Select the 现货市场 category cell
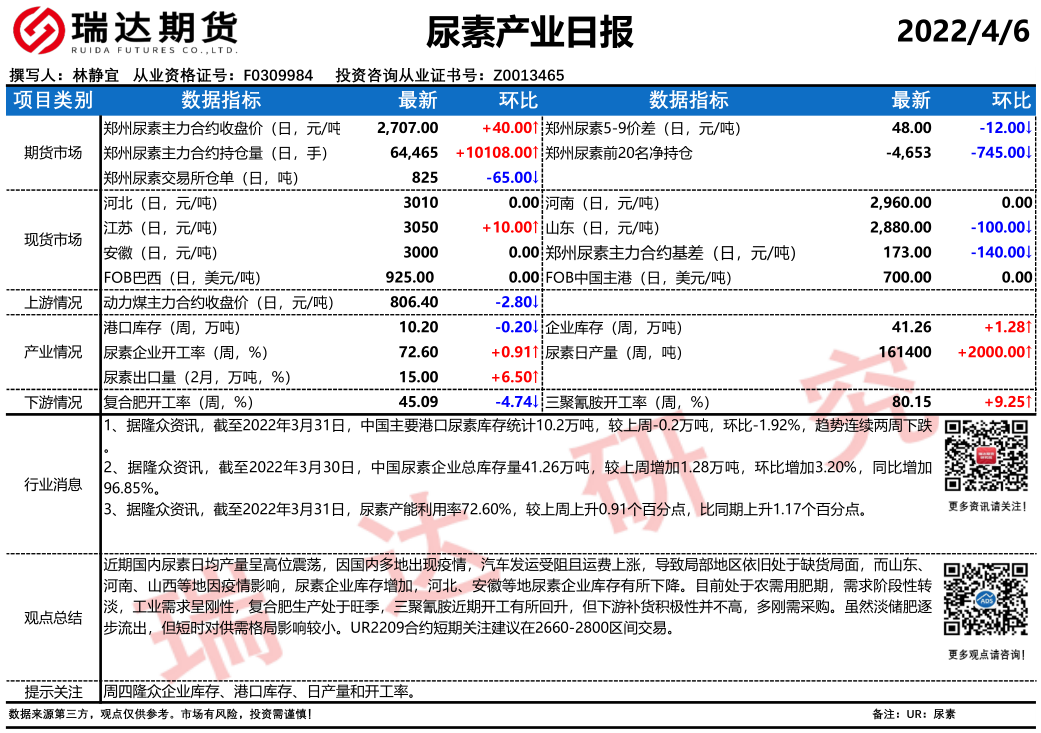This screenshot has height=733, width=1041. [x=53, y=240]
